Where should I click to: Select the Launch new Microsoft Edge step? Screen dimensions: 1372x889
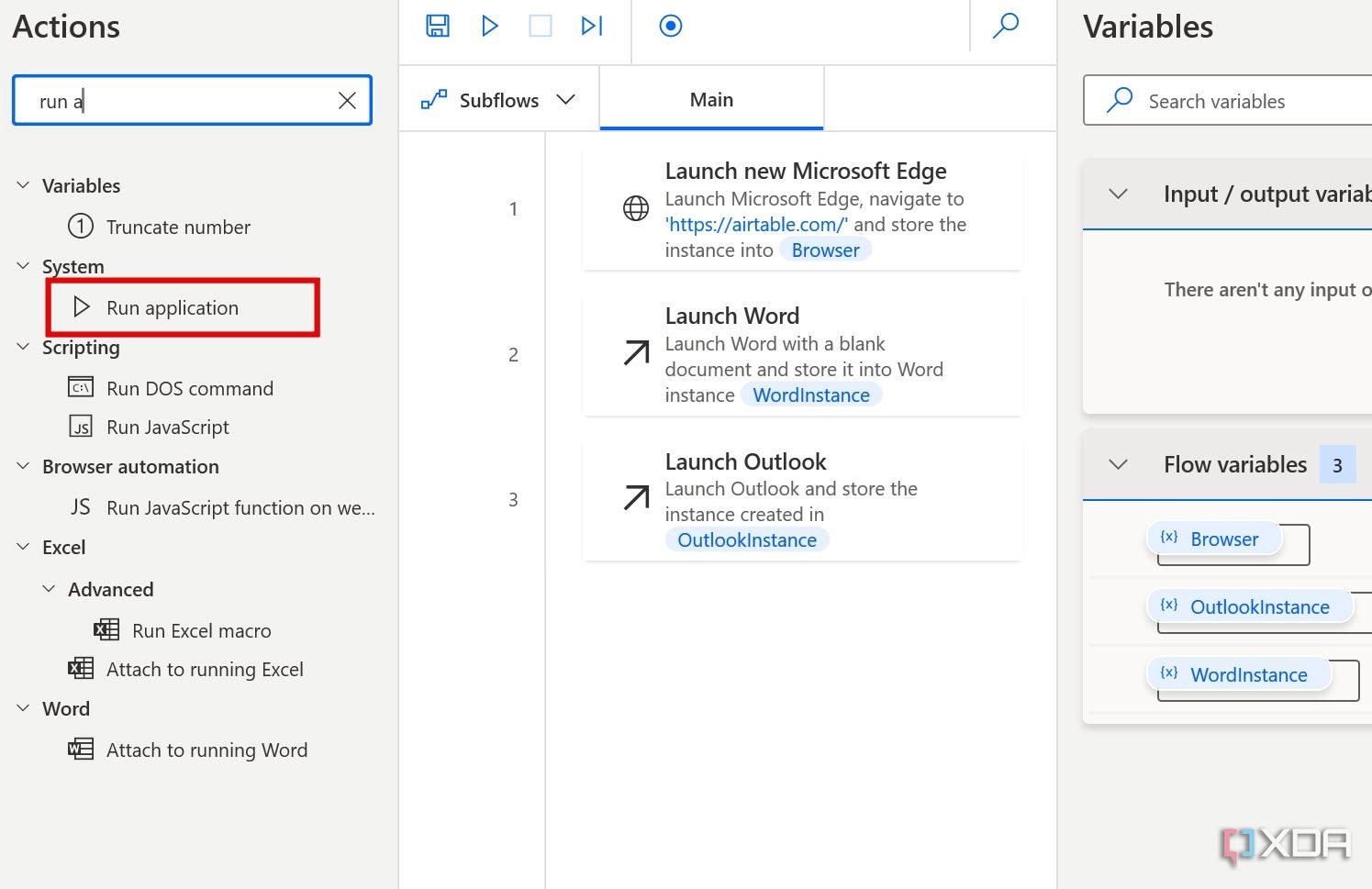click(802, 210)
